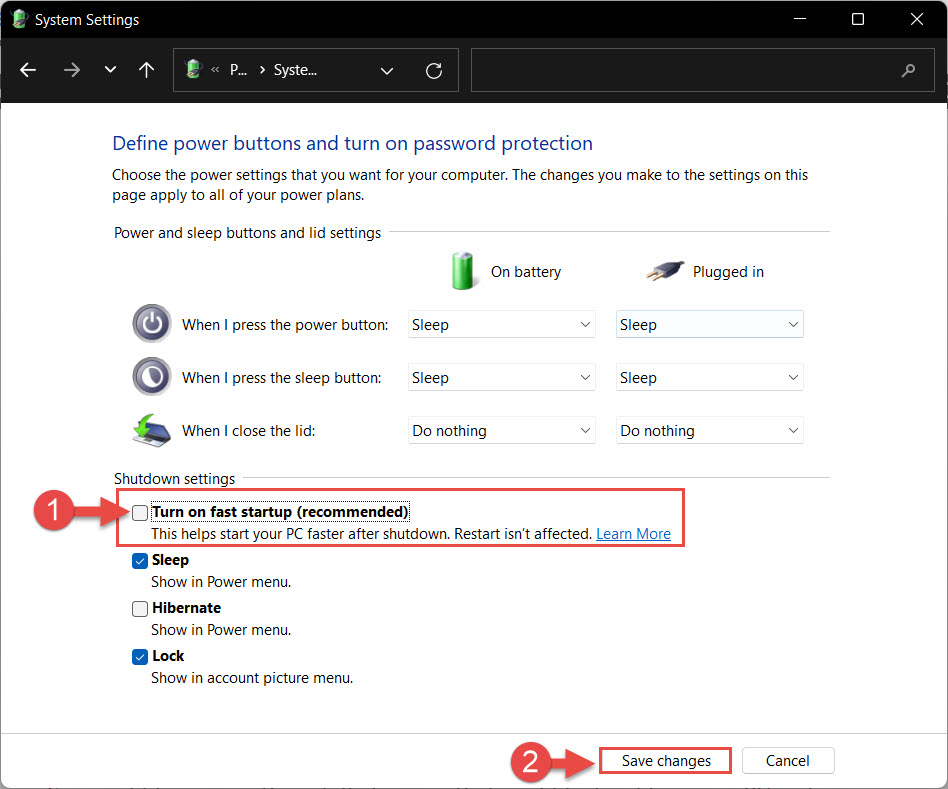The width and height of the screenshot is (948, 789).
Task: Uncheck the Sleep power menu checkbox
Action: point(140,561)
